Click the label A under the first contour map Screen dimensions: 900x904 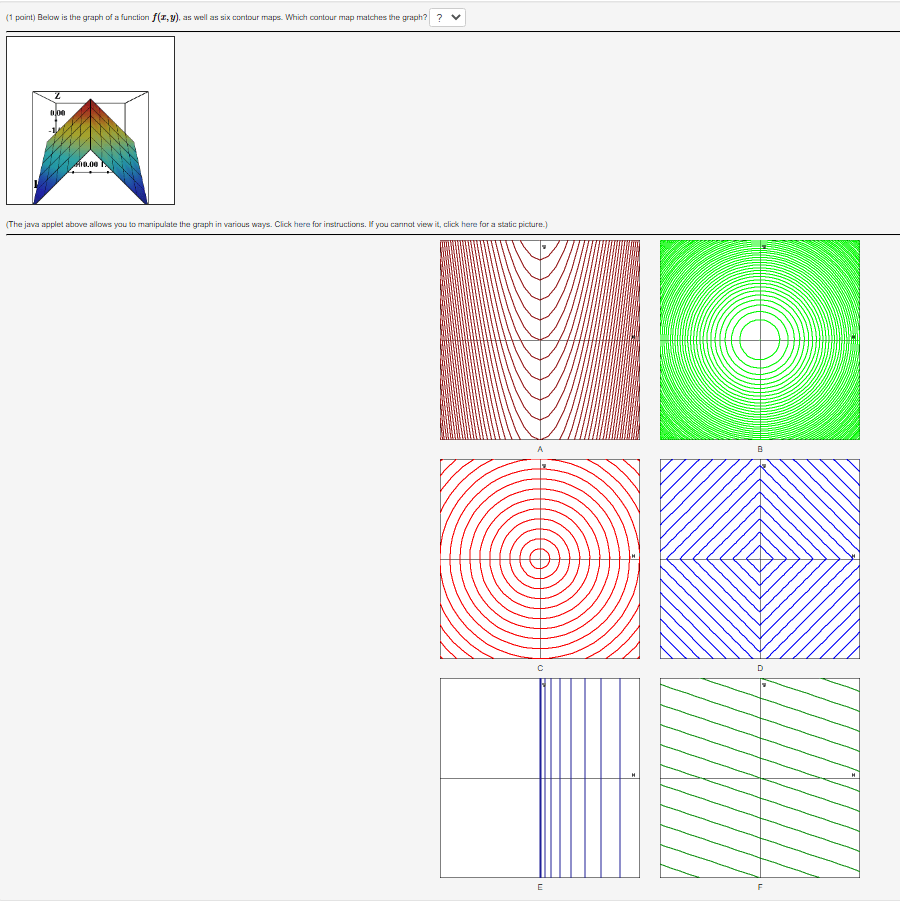[x=540, y=449]
